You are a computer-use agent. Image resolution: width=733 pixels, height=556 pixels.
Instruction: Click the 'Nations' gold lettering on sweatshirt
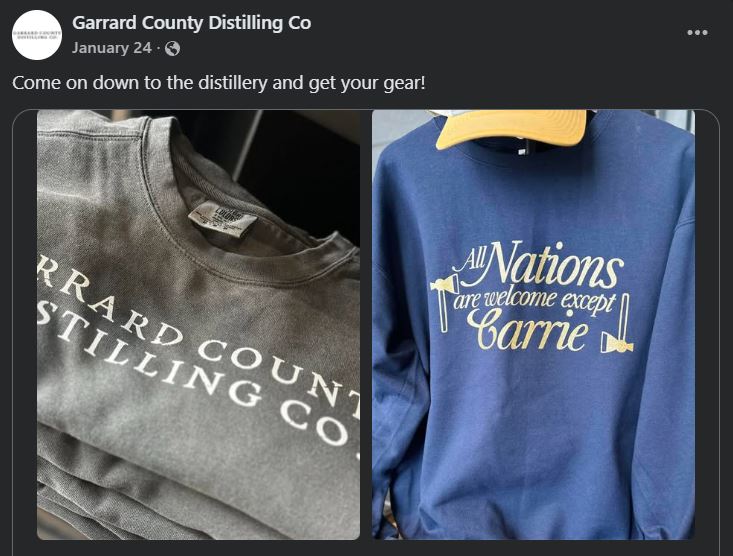(554, 267)
